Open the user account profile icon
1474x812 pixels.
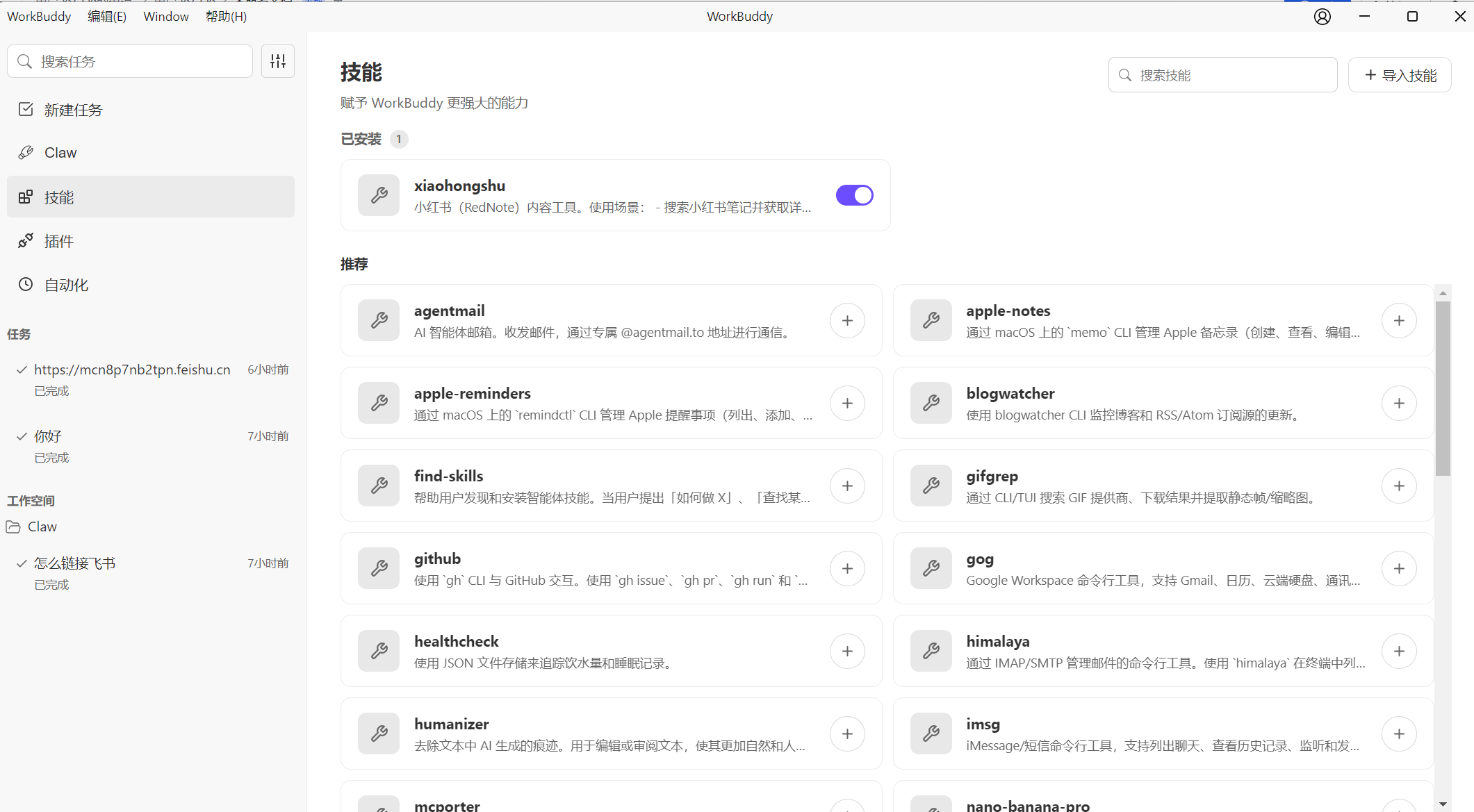click(x=1322, y=17)
